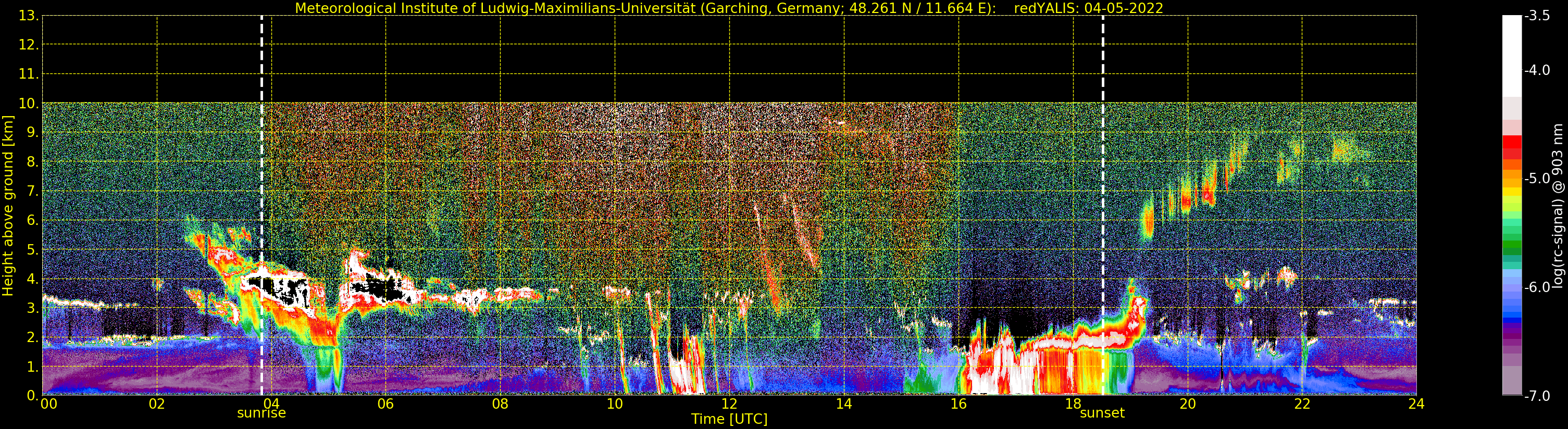Image resolution: width=1568 pixels, height=429 pixels.
Task: Click the sunset dashed vertical line
Action: pos(1102,205)
